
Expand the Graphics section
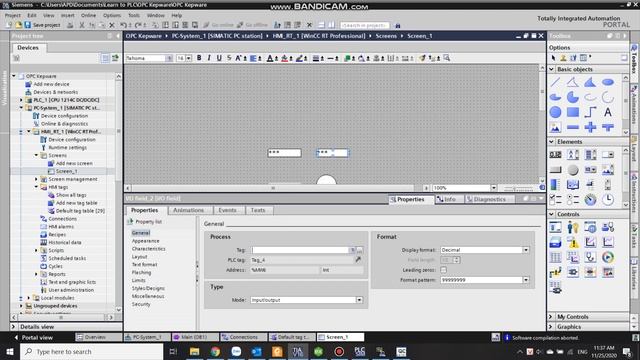pyautogui.click(x=551, y=327)
